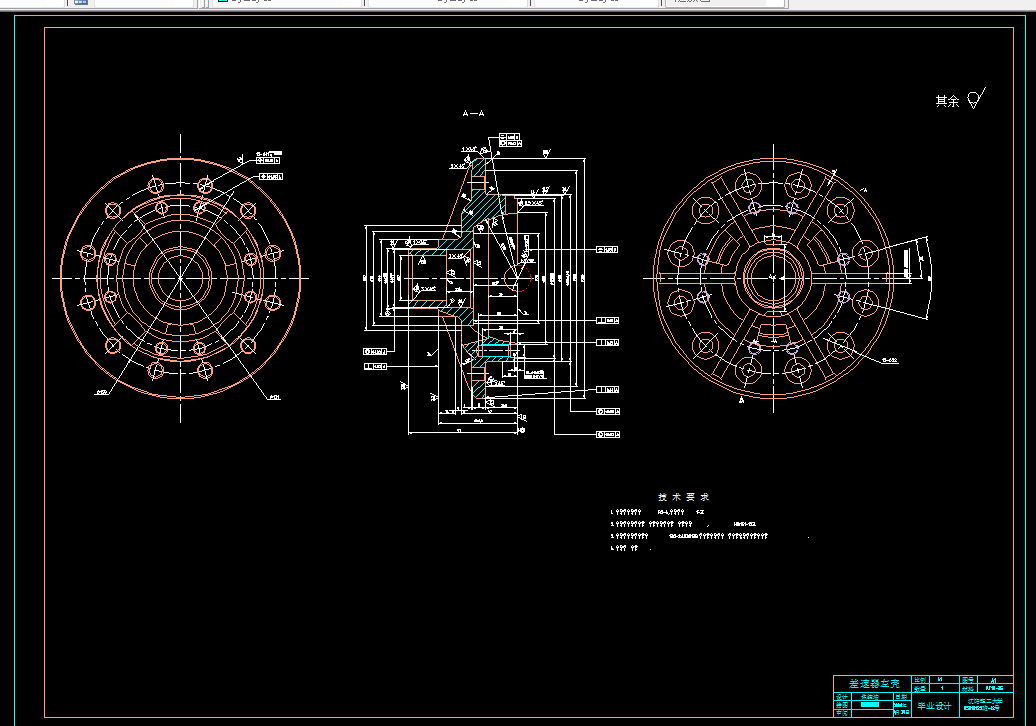1036x726 pixels.
Task: Select technical requirement line numbered 1
Action: 657,512
